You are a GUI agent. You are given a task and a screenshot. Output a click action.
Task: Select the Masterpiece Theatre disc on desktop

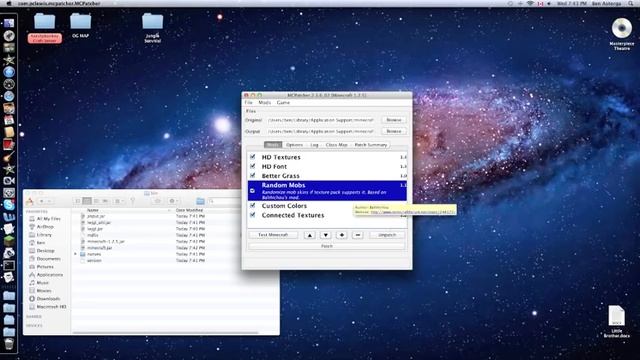pyautogui.click(x=622, y=34)
